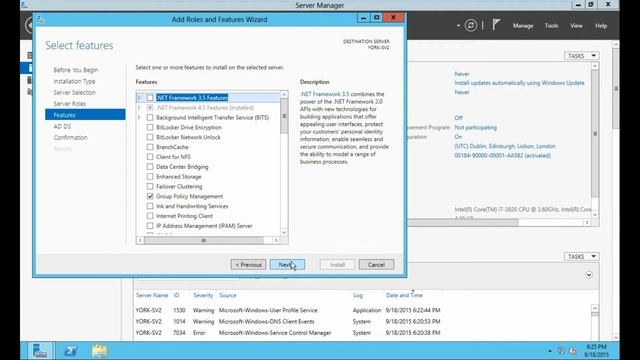Open the upper TASKS dropdown
Image resolution: width=640 pixels, height=360 pixels.
[x=582, y=56]
